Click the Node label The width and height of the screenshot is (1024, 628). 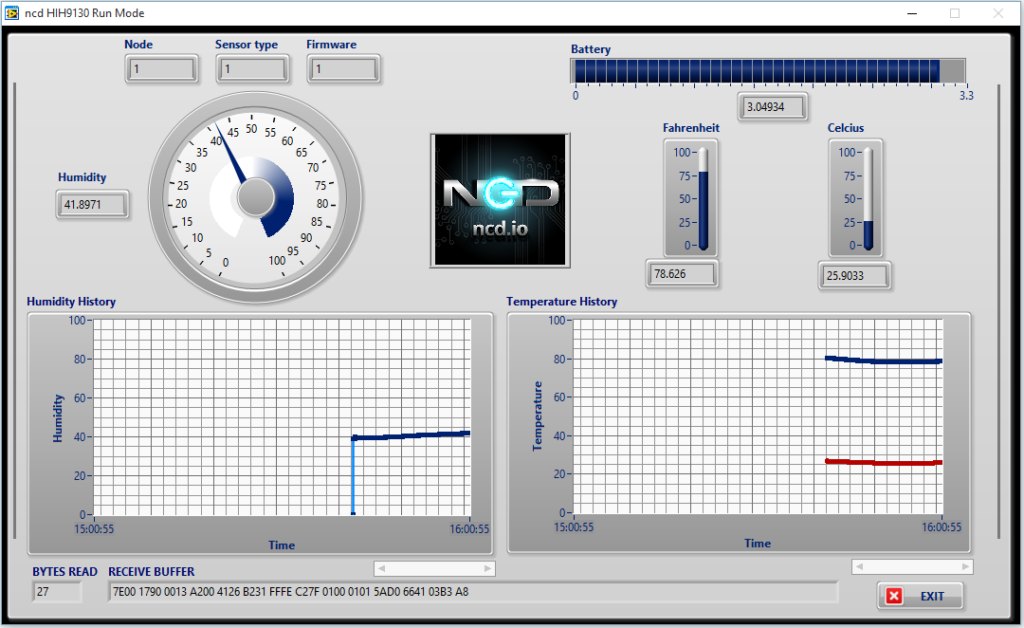pos(138,44)
